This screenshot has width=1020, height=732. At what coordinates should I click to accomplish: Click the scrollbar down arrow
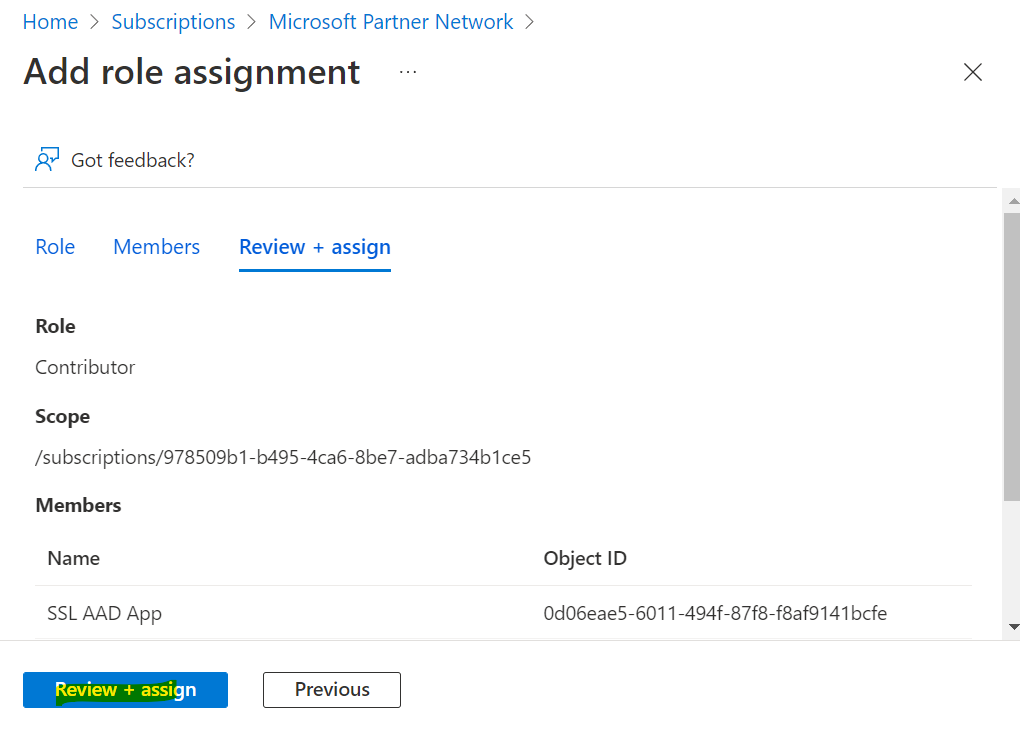[x=1013, y=627]
